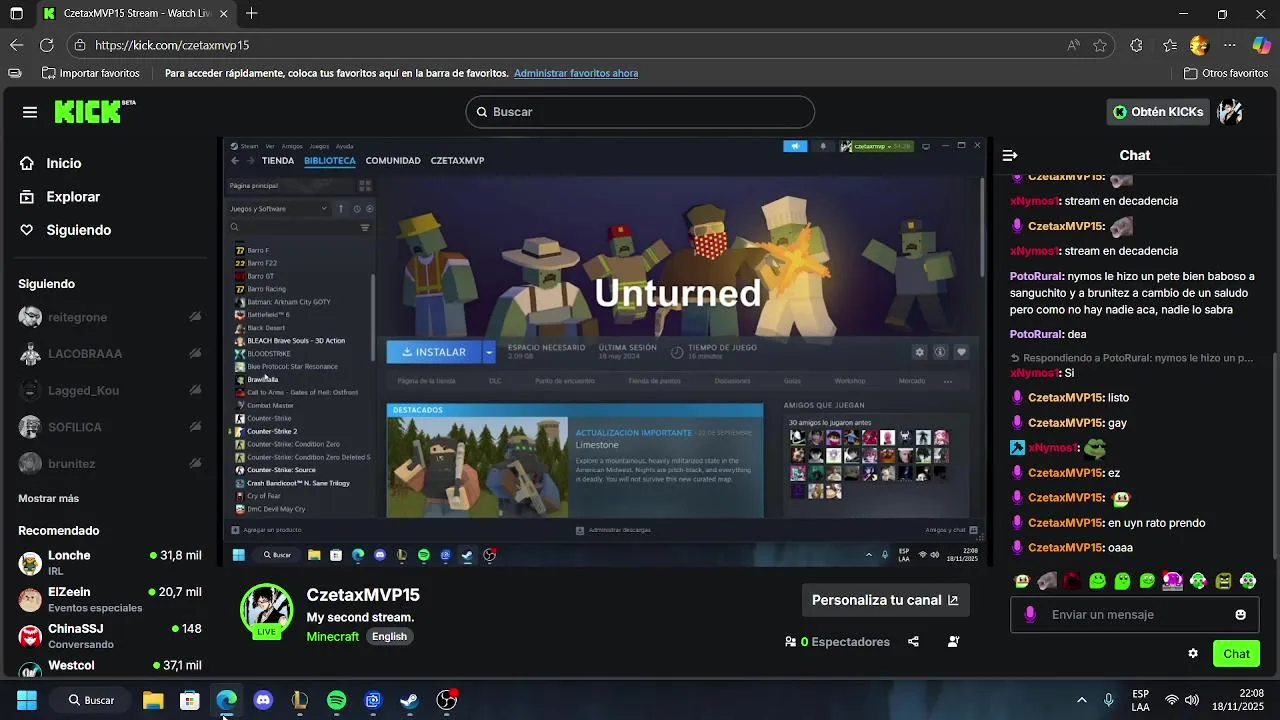
Task: Click the blue megaphone icon in streamed Steam window
Action: click(x=795, y=146)
